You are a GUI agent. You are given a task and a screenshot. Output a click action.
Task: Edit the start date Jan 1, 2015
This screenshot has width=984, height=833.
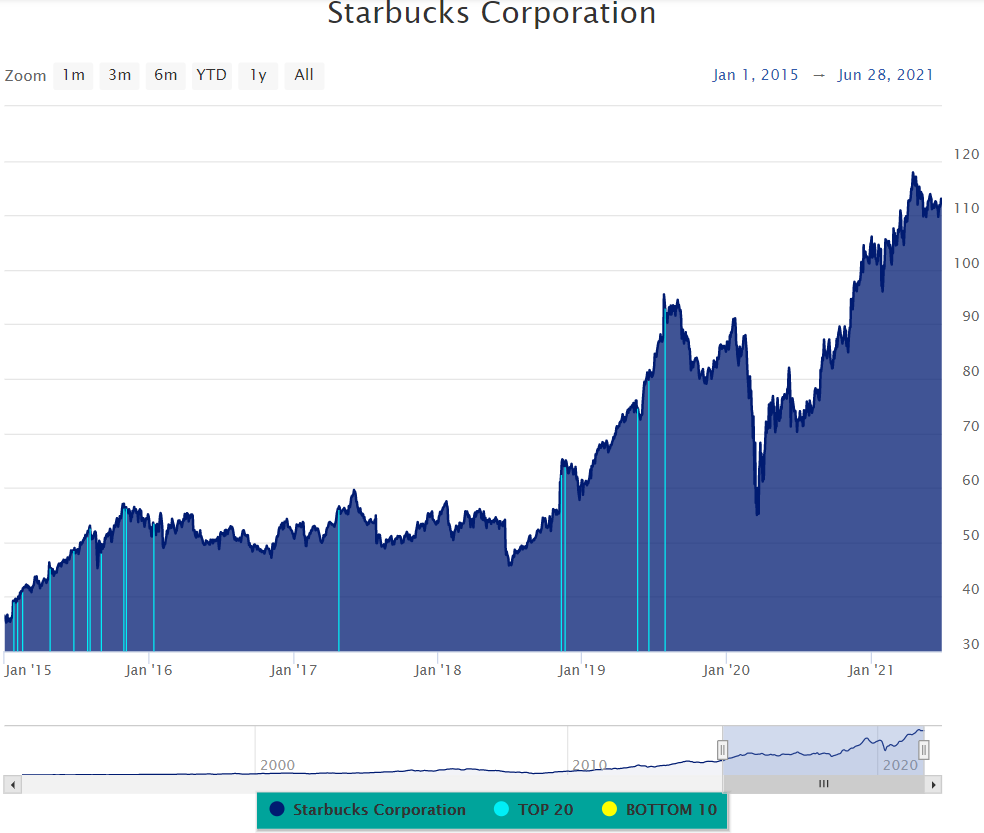[755, 75]
